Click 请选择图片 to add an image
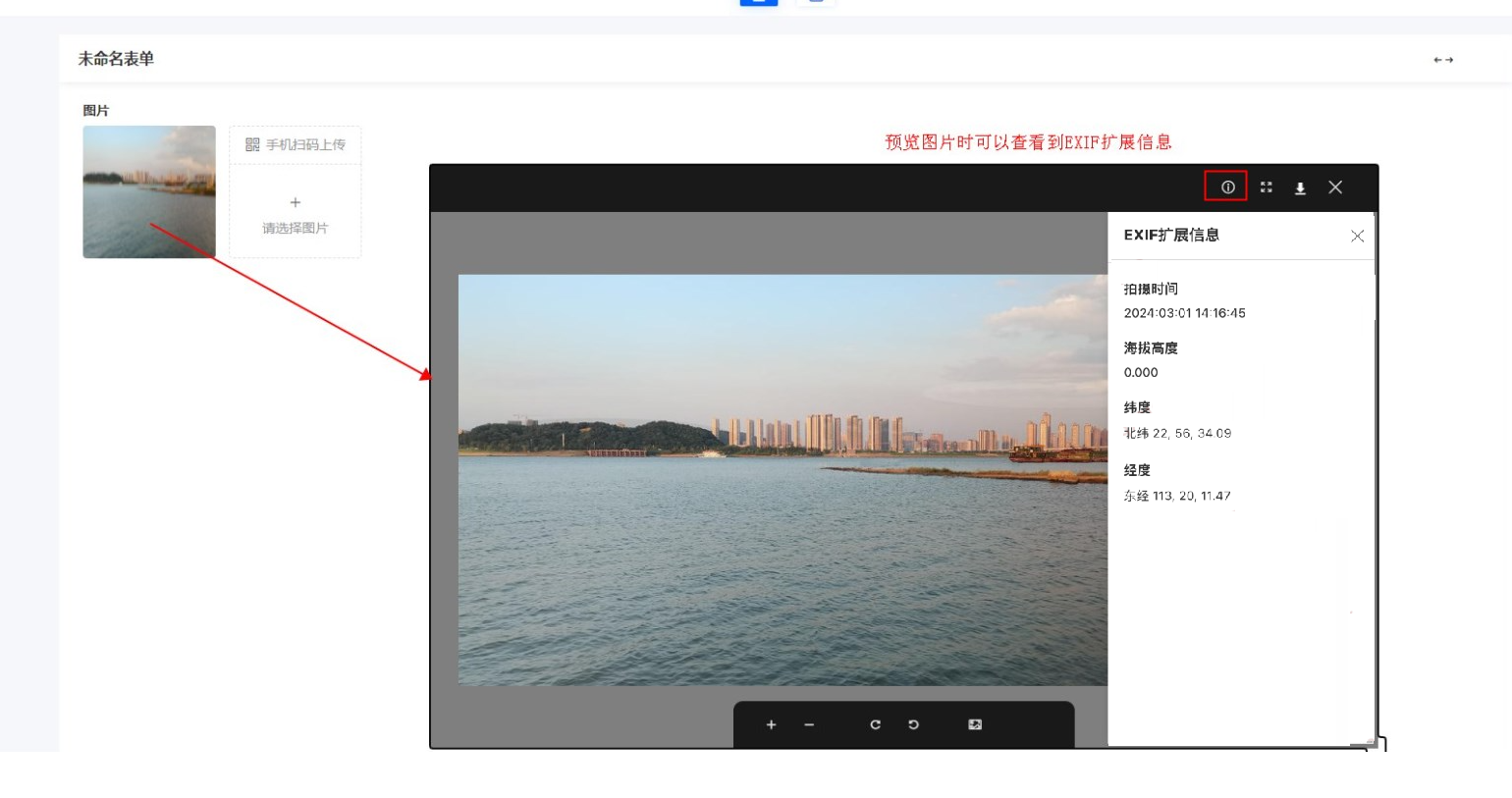This screenshot has width=1512, height=798. coord(296,214)
